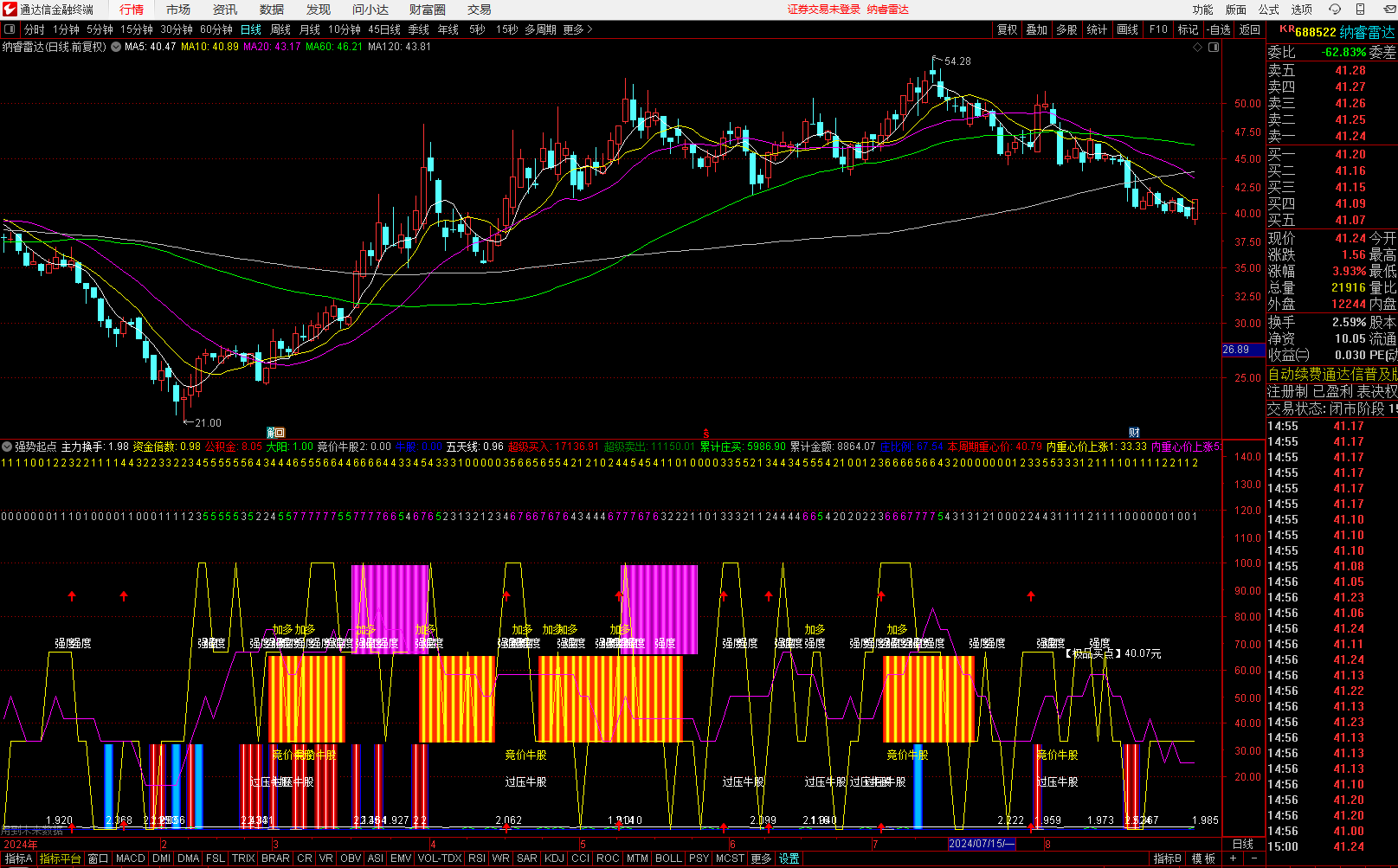Click the stock code 688522

coord(1315,32)
